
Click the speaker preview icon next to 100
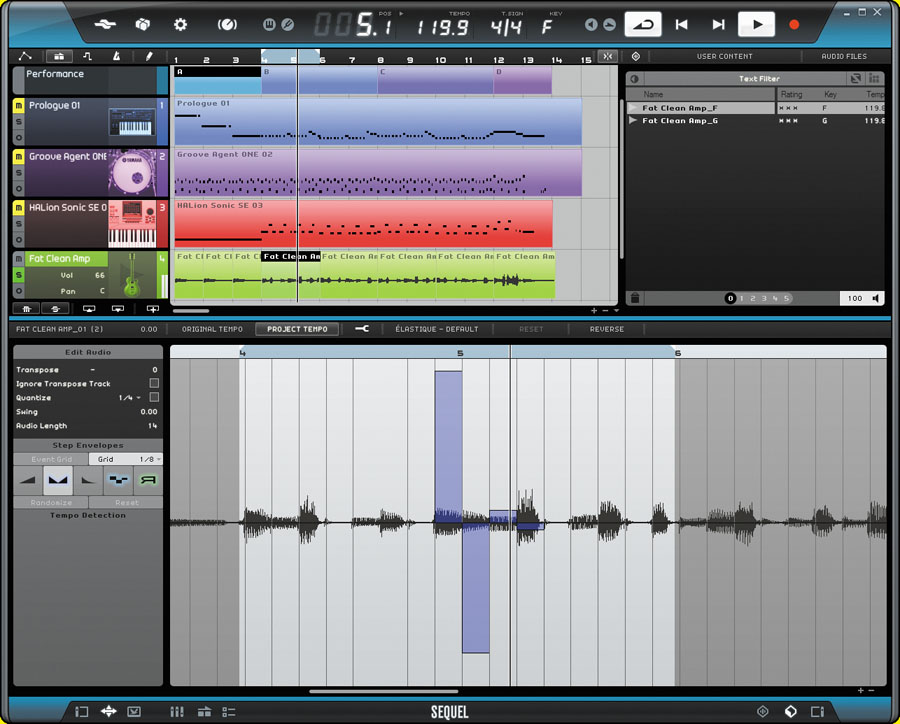pyautogui.click(x=876, y=298)
